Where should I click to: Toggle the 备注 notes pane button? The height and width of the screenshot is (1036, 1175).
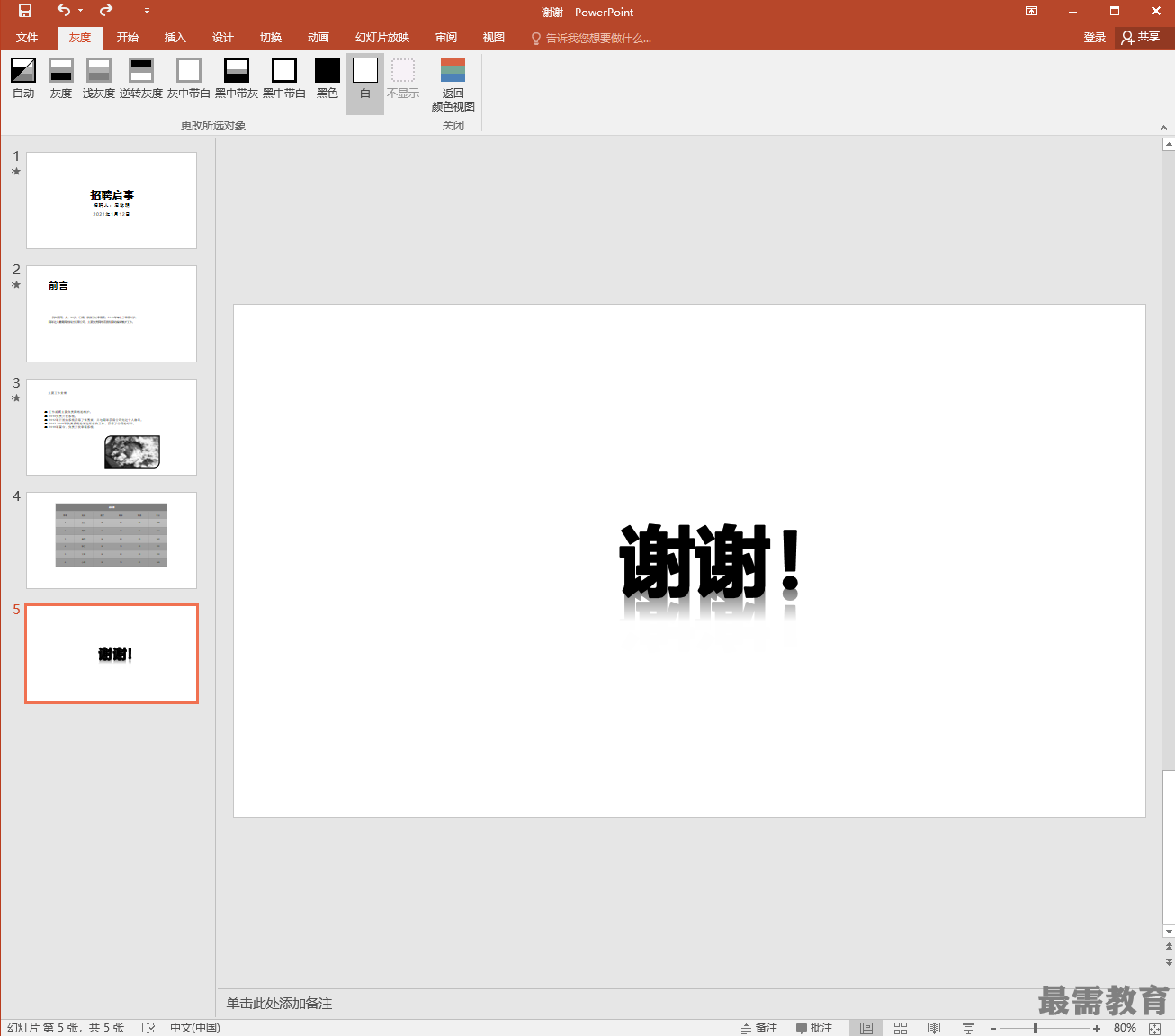[759, 1028]
